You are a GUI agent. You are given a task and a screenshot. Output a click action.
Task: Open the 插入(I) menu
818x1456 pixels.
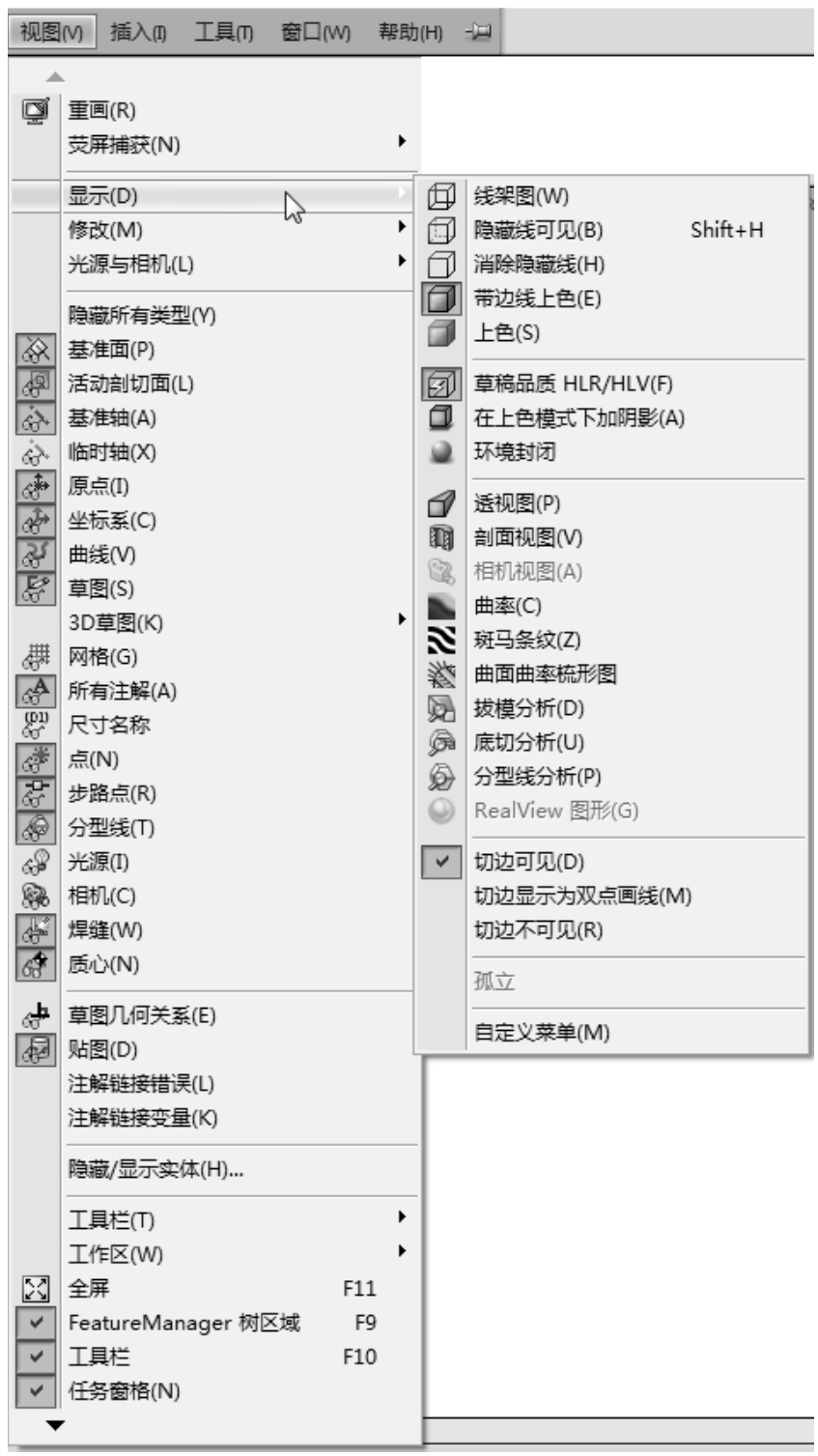(x=138, y=32)
